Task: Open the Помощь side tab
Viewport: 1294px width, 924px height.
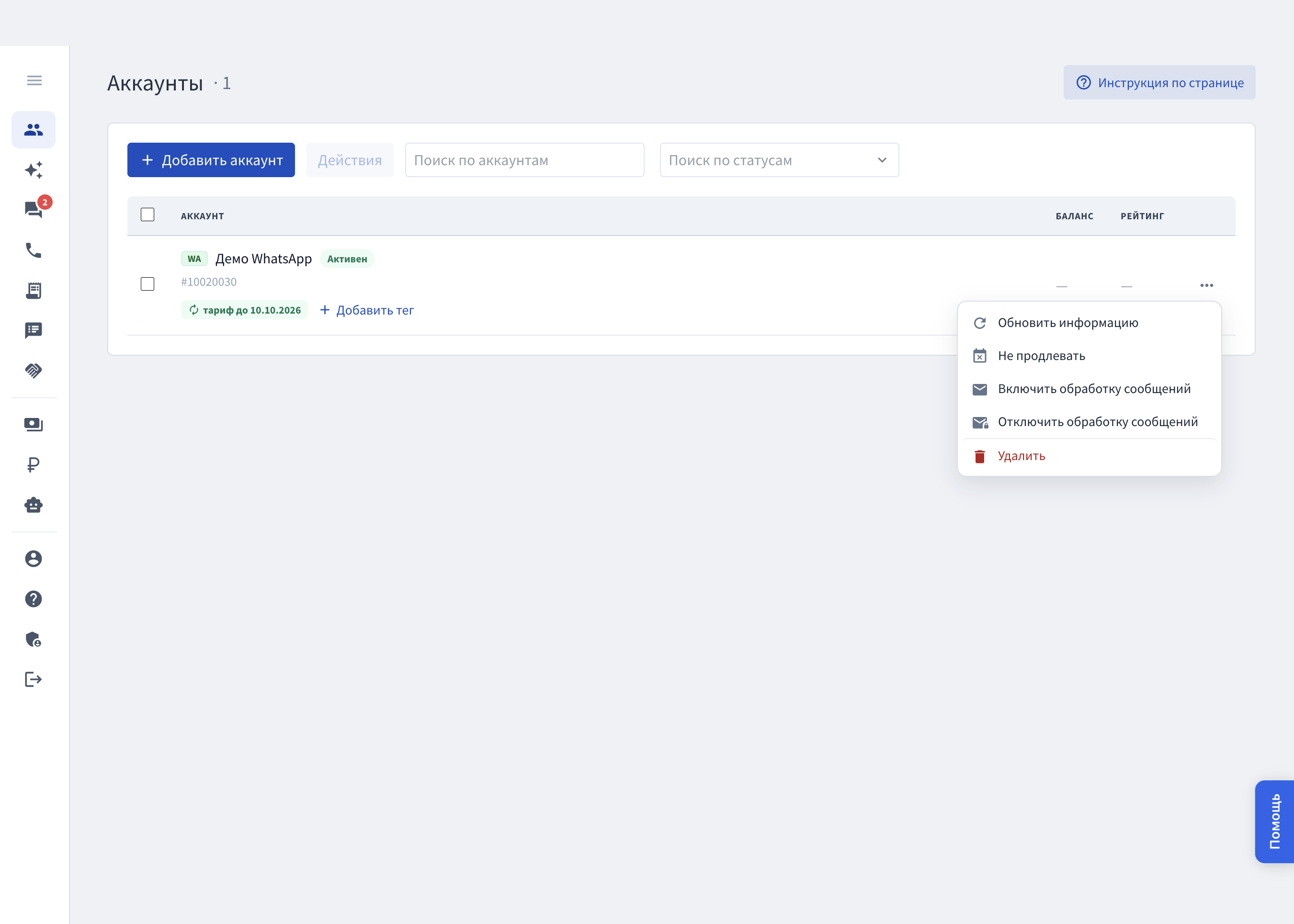Action: 1275,822
